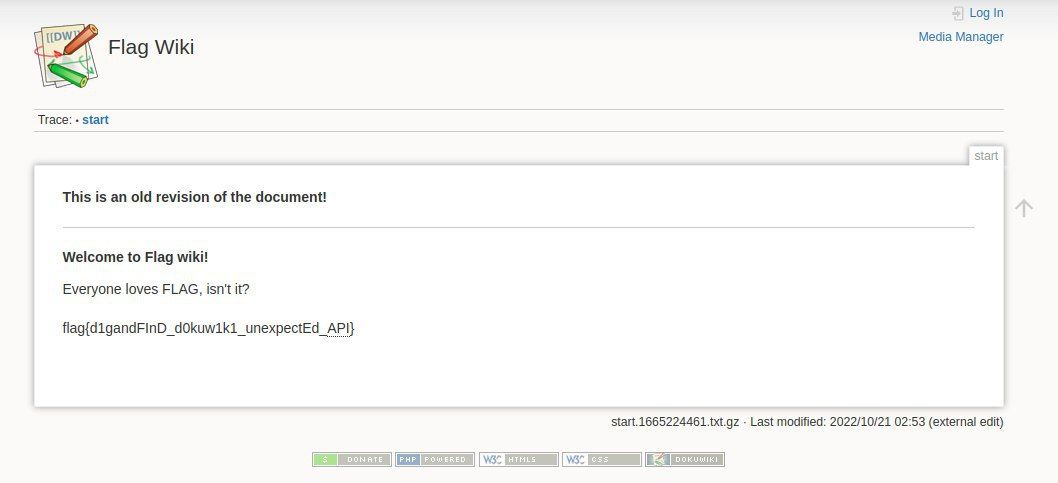Click the DokuWiki pencil logo image

[66, 55]
